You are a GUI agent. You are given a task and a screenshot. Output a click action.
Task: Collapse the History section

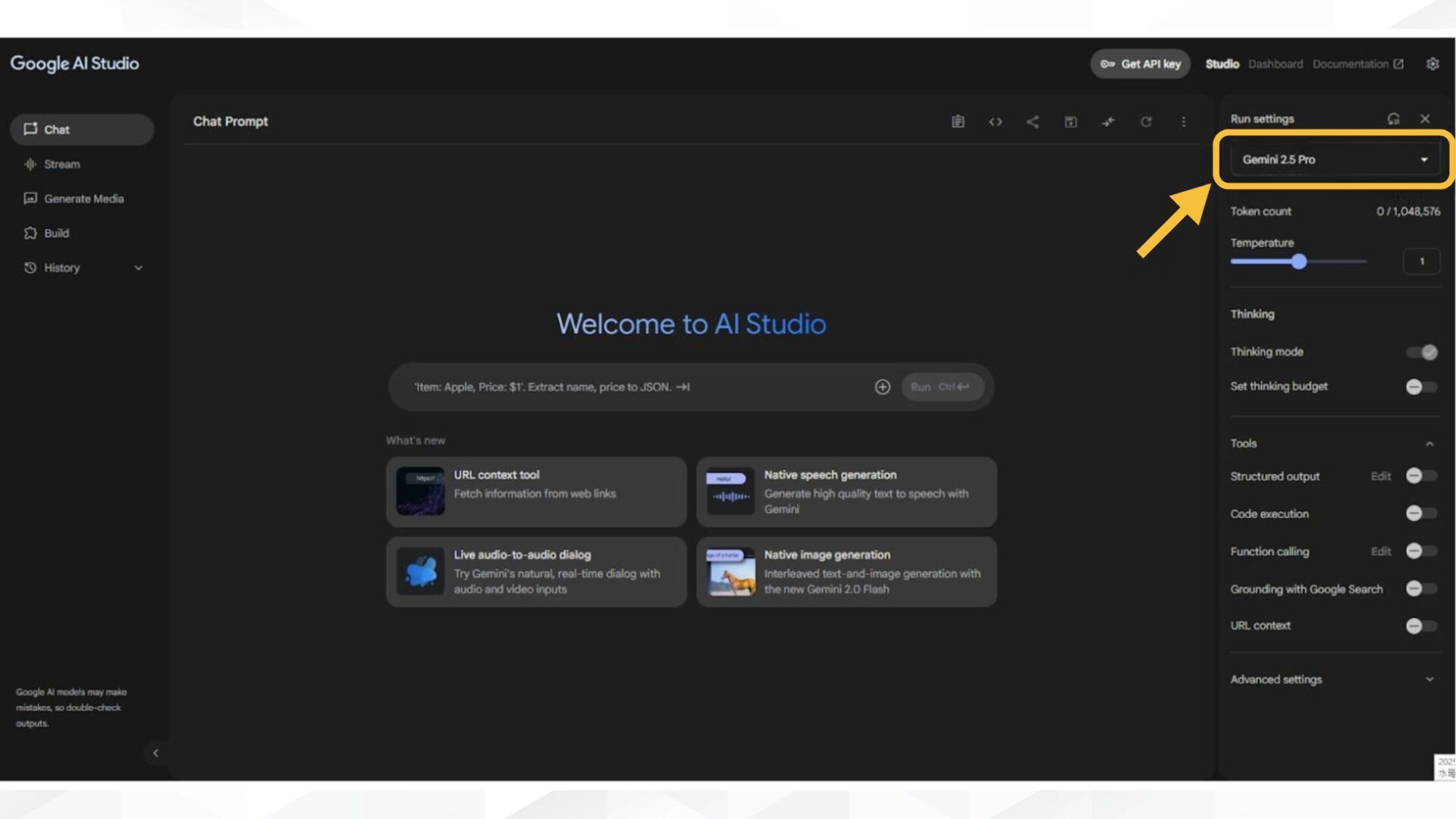click(x=138, y=268)
